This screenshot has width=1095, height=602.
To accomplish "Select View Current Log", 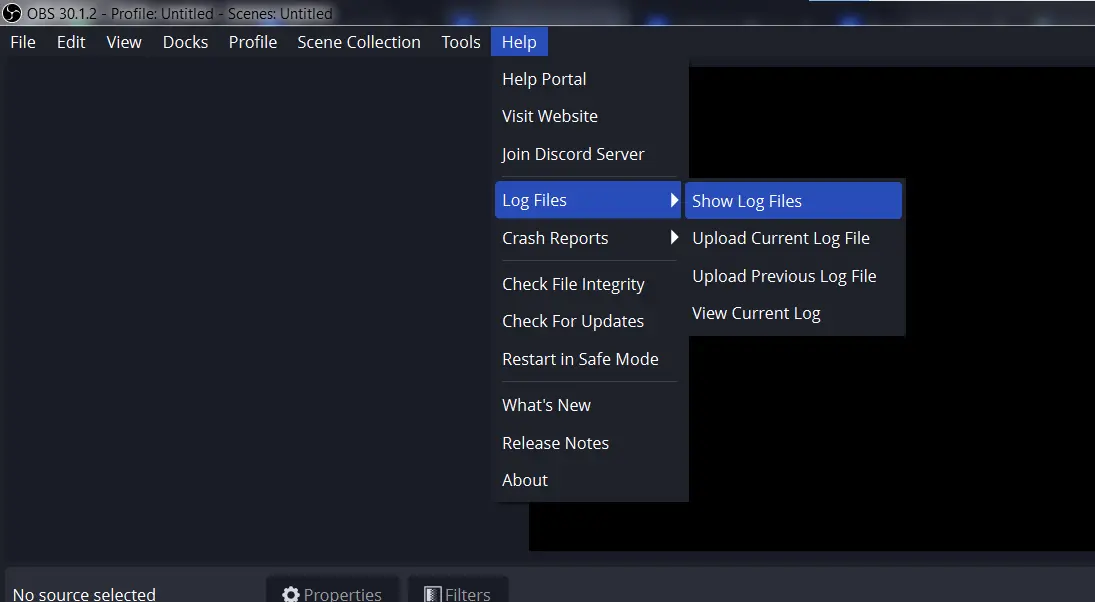I will (x=793, y=314).
